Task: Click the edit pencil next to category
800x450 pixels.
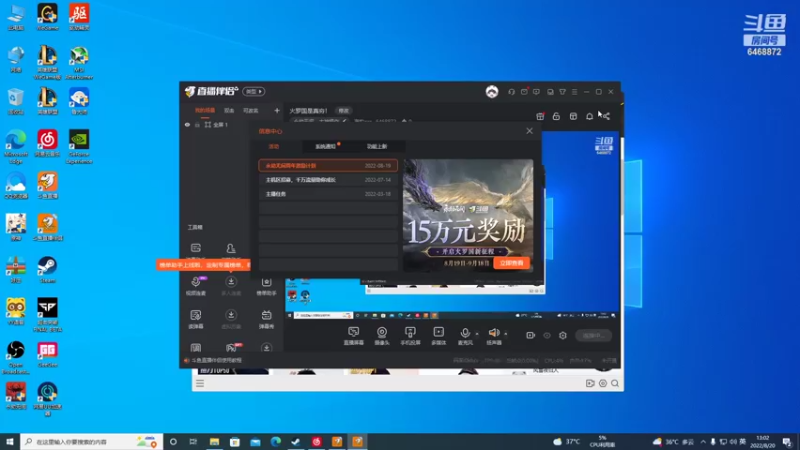Action: tap(344, 121)
